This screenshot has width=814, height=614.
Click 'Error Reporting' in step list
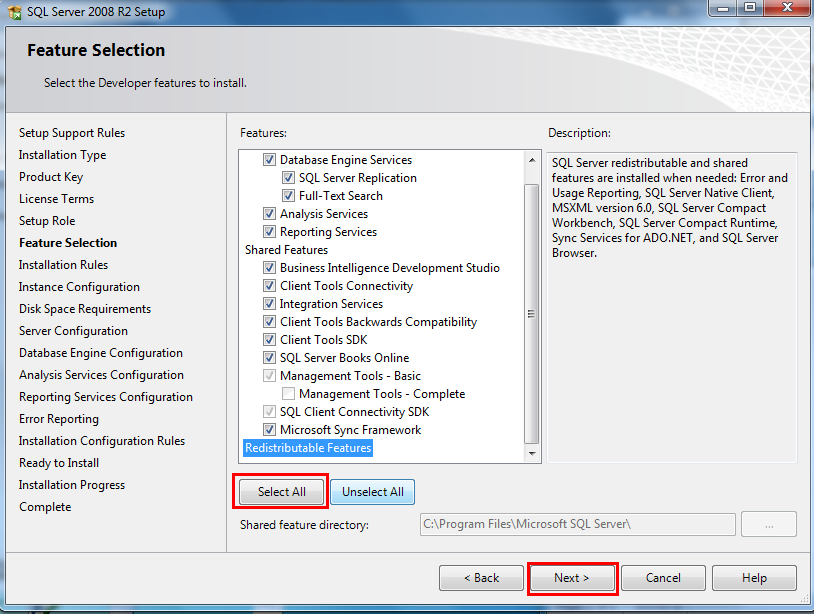59,419
